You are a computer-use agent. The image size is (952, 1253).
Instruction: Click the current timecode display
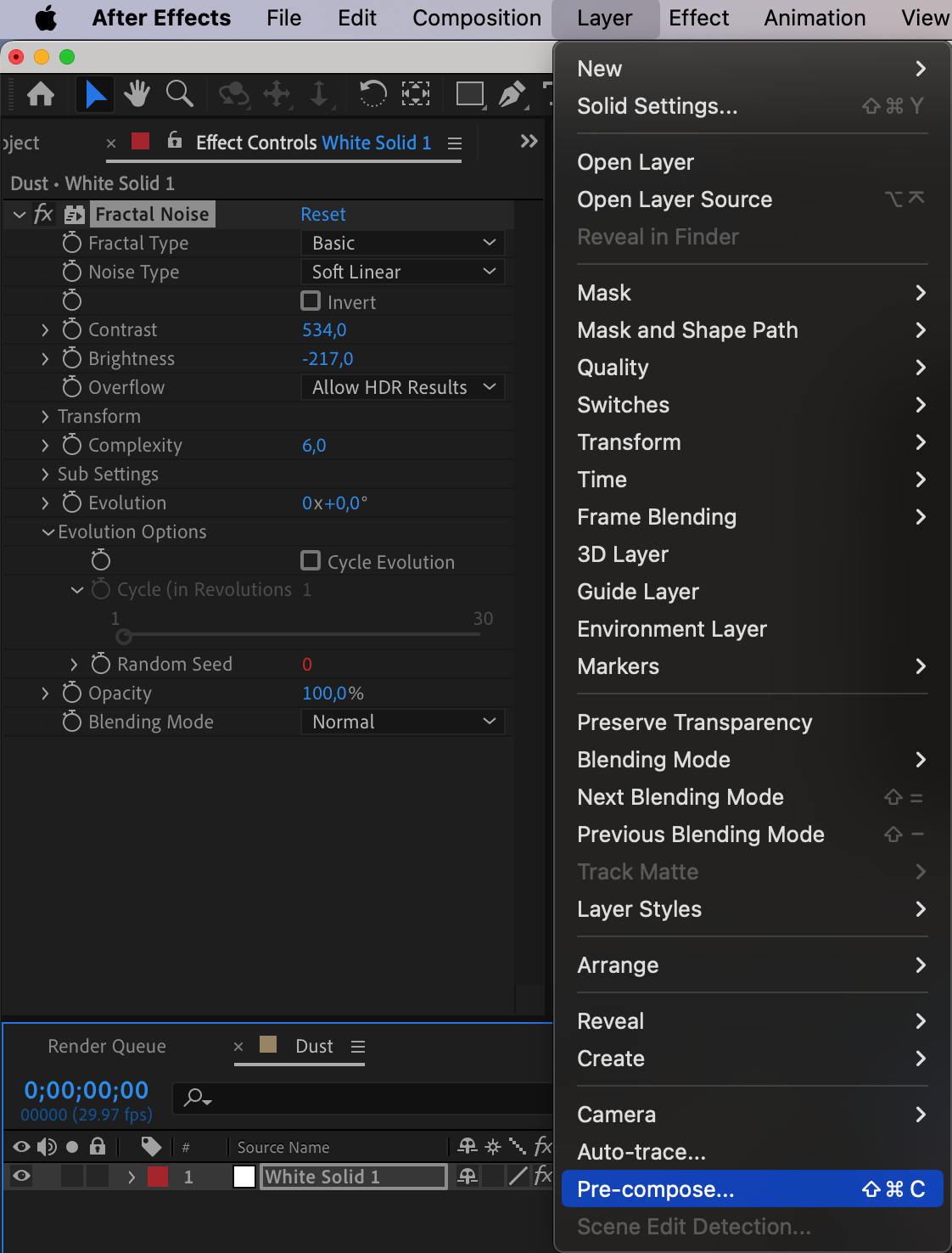tap(86, 1090)
